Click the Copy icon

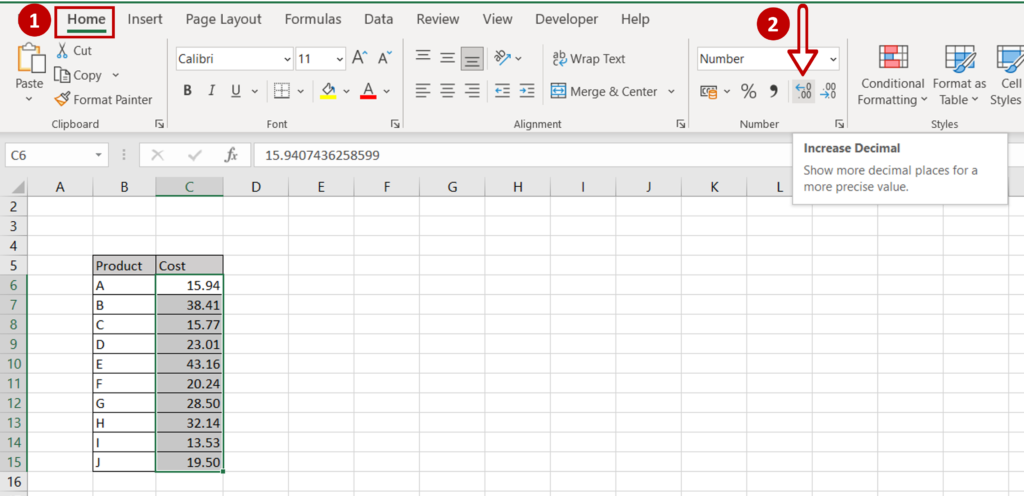point(62,75)
